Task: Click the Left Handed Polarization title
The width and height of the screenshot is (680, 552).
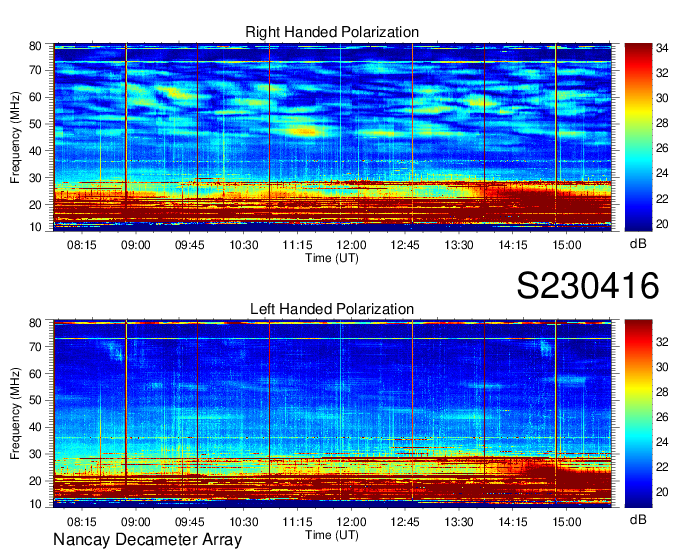Action: click(x=332, y=309)
